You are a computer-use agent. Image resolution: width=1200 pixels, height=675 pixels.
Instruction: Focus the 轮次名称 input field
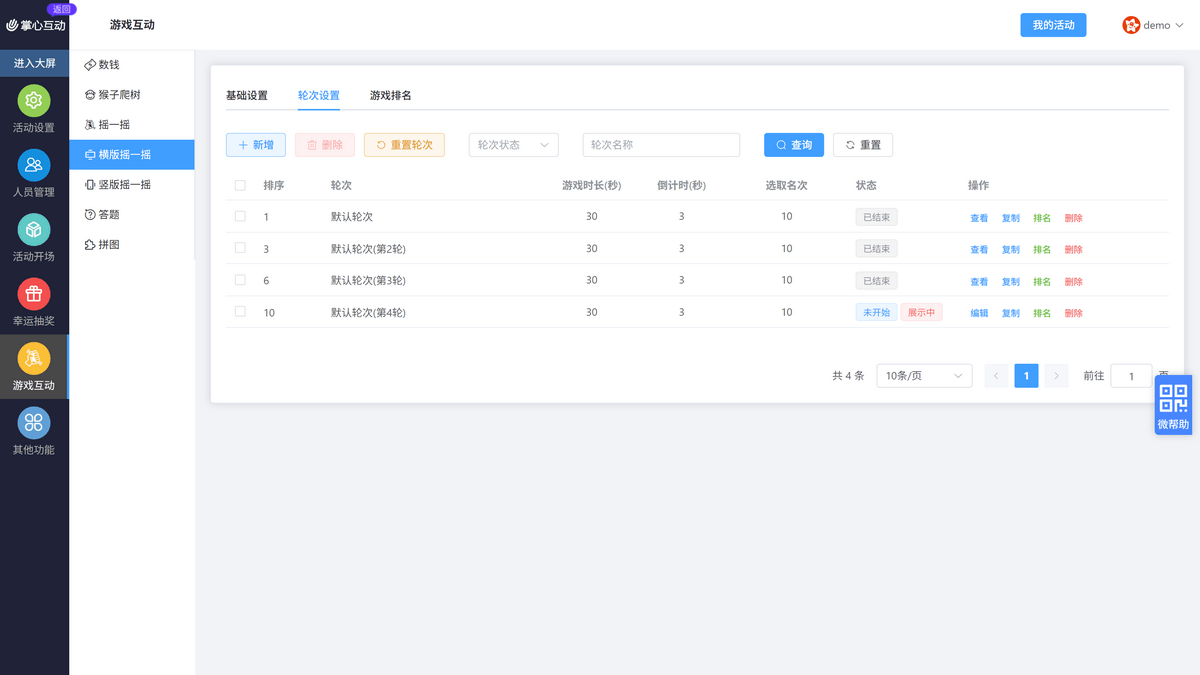tap(661, 145)
